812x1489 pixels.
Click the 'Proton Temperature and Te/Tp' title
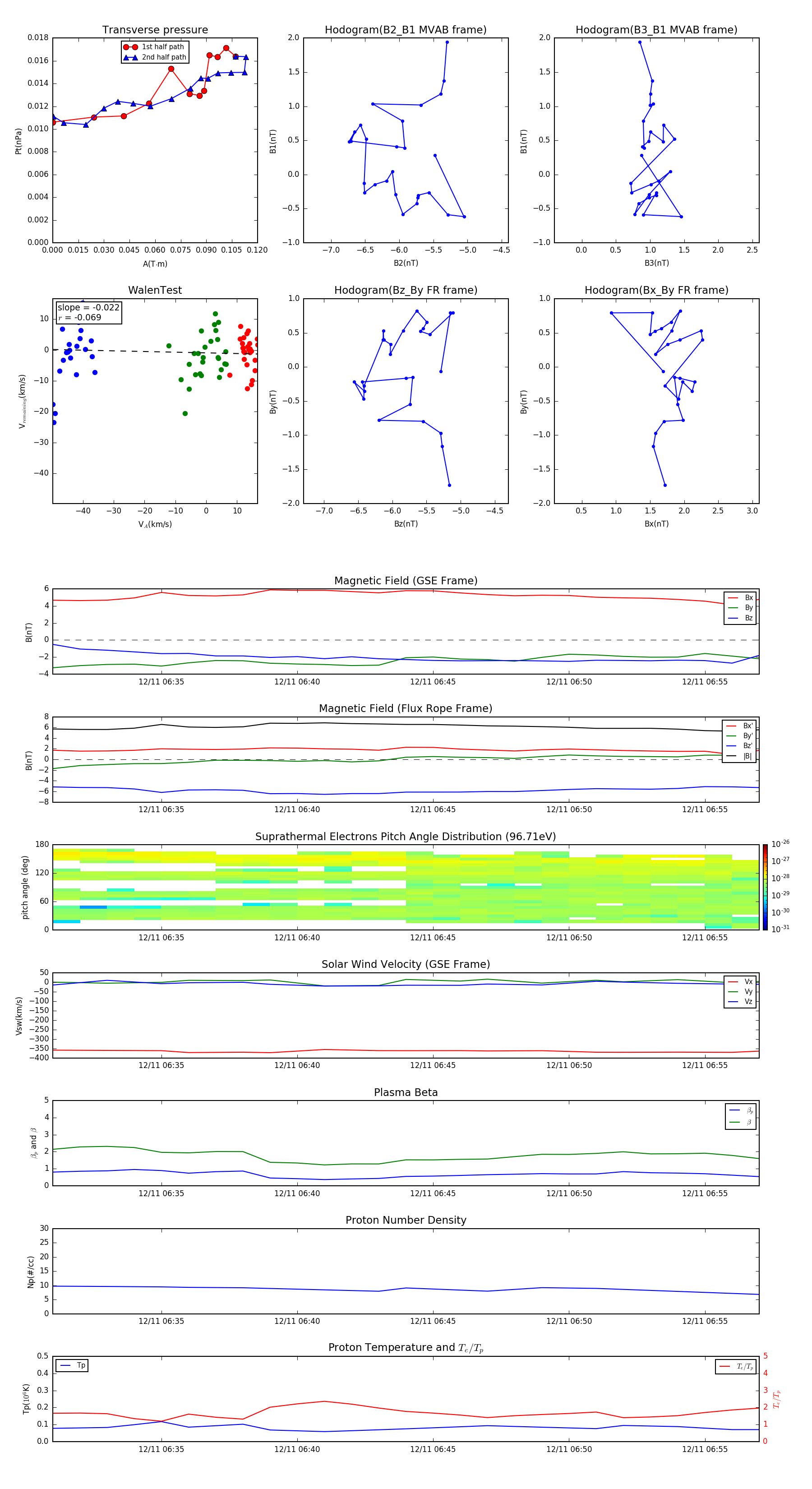(406, 1347)
